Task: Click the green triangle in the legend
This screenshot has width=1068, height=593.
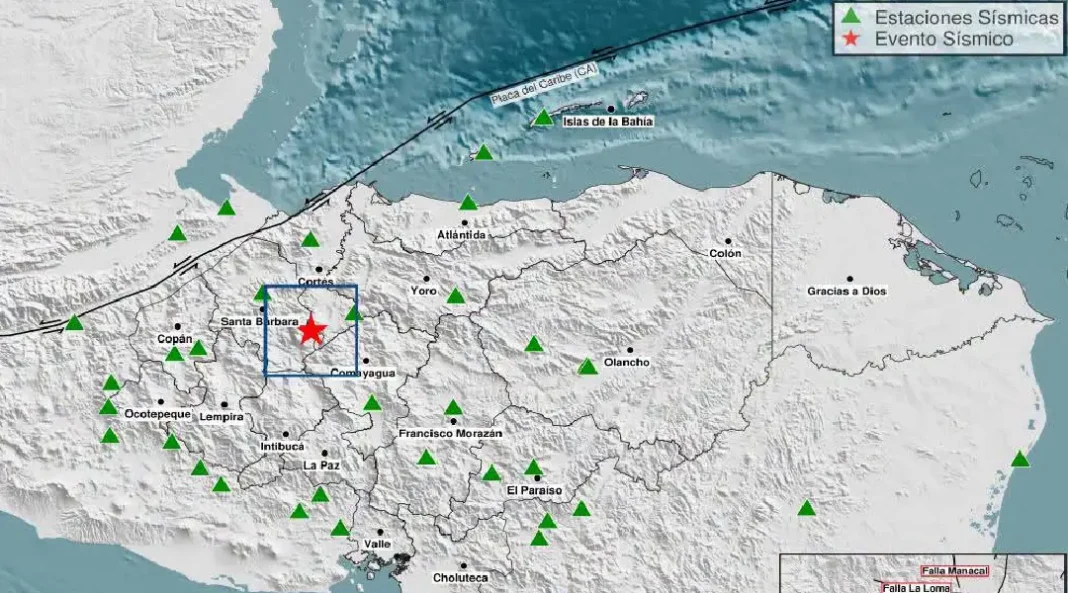Action: 850,15
